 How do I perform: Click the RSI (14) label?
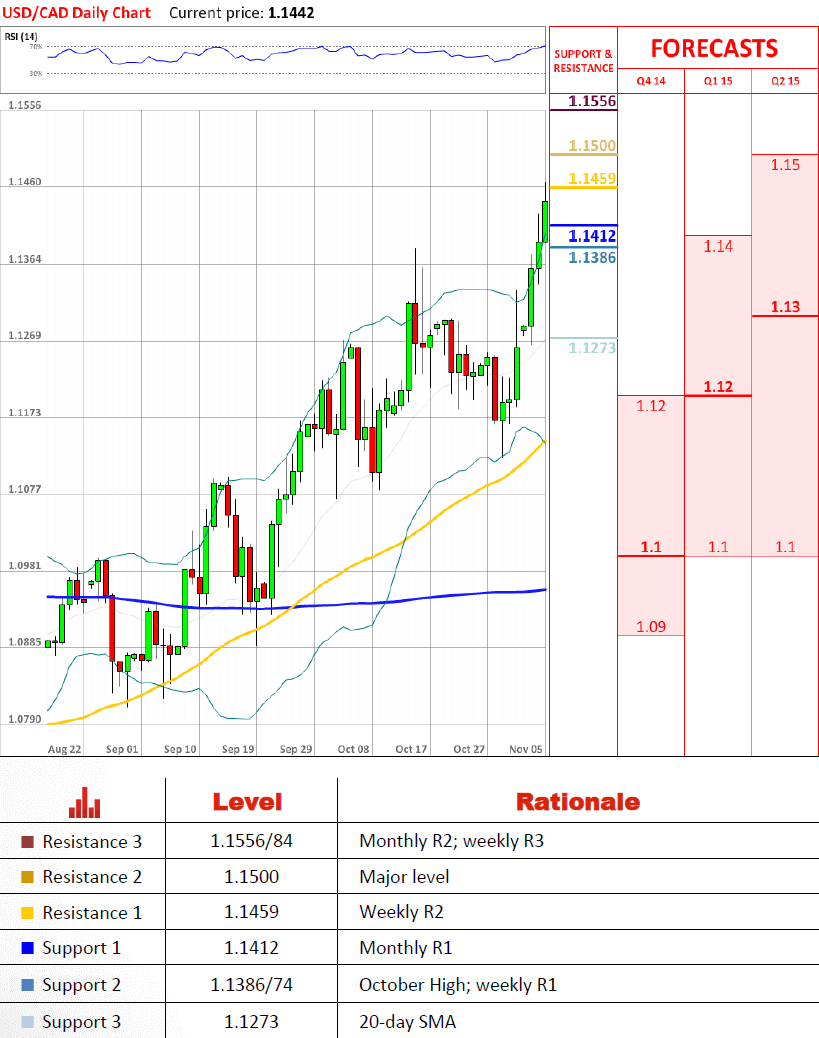point(21,36)
